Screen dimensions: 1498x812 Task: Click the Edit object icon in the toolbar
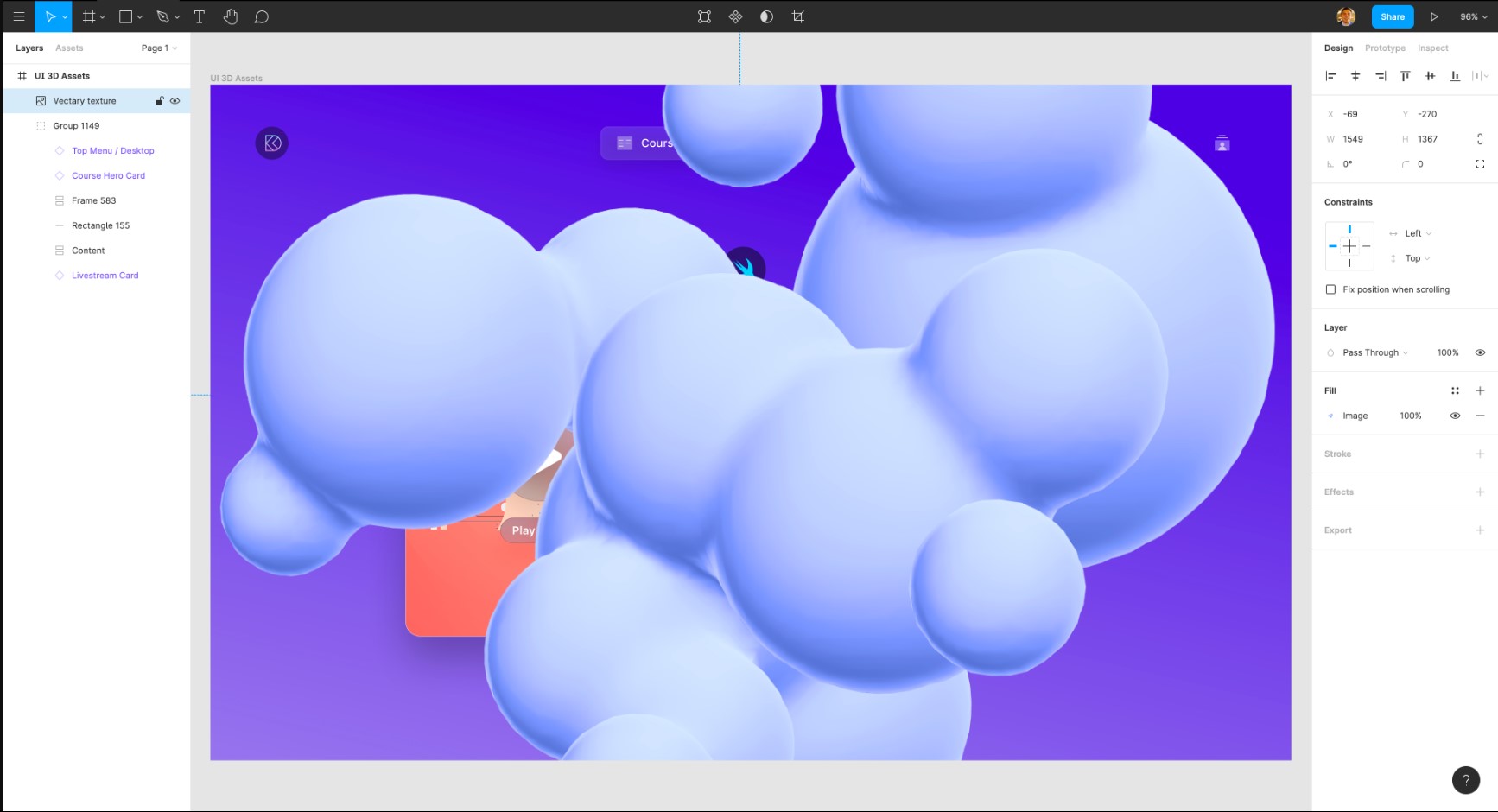[704, 16]
